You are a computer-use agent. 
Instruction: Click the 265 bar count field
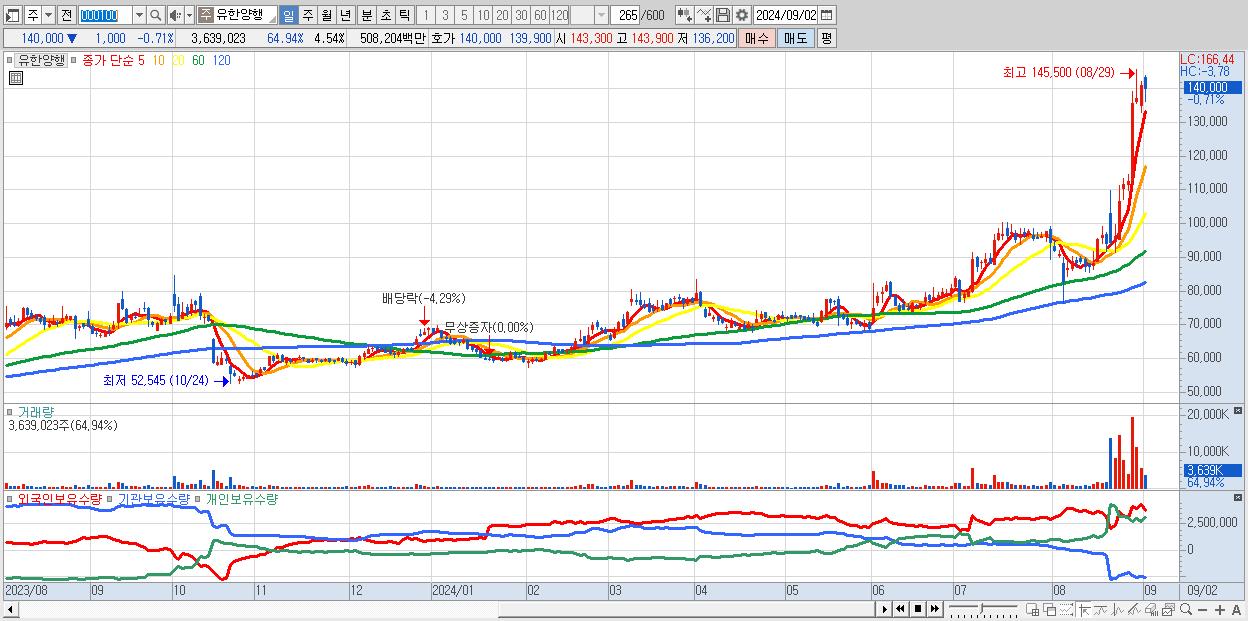tap(625, 15)
